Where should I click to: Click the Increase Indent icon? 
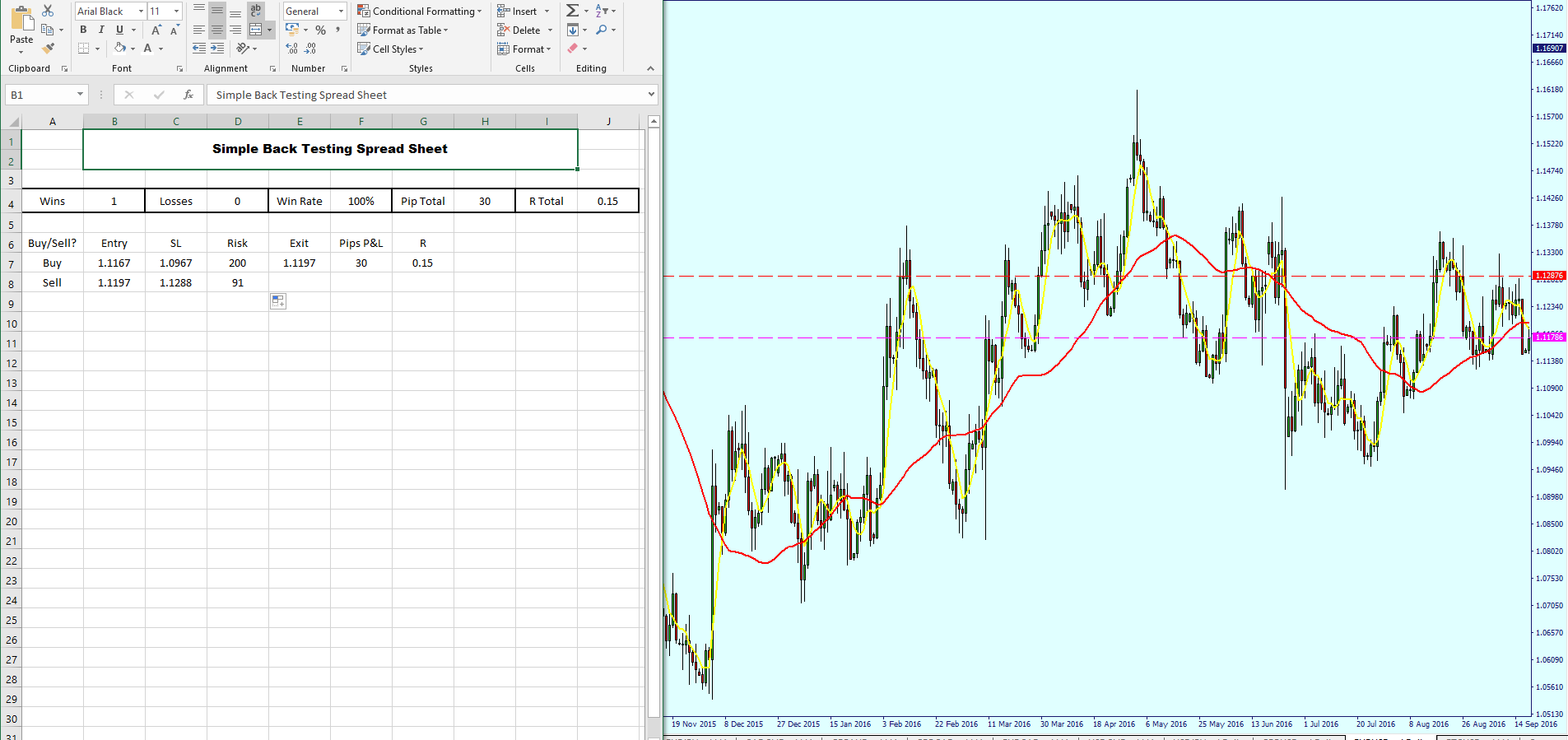pyautogui.click(x=217, y=49)
